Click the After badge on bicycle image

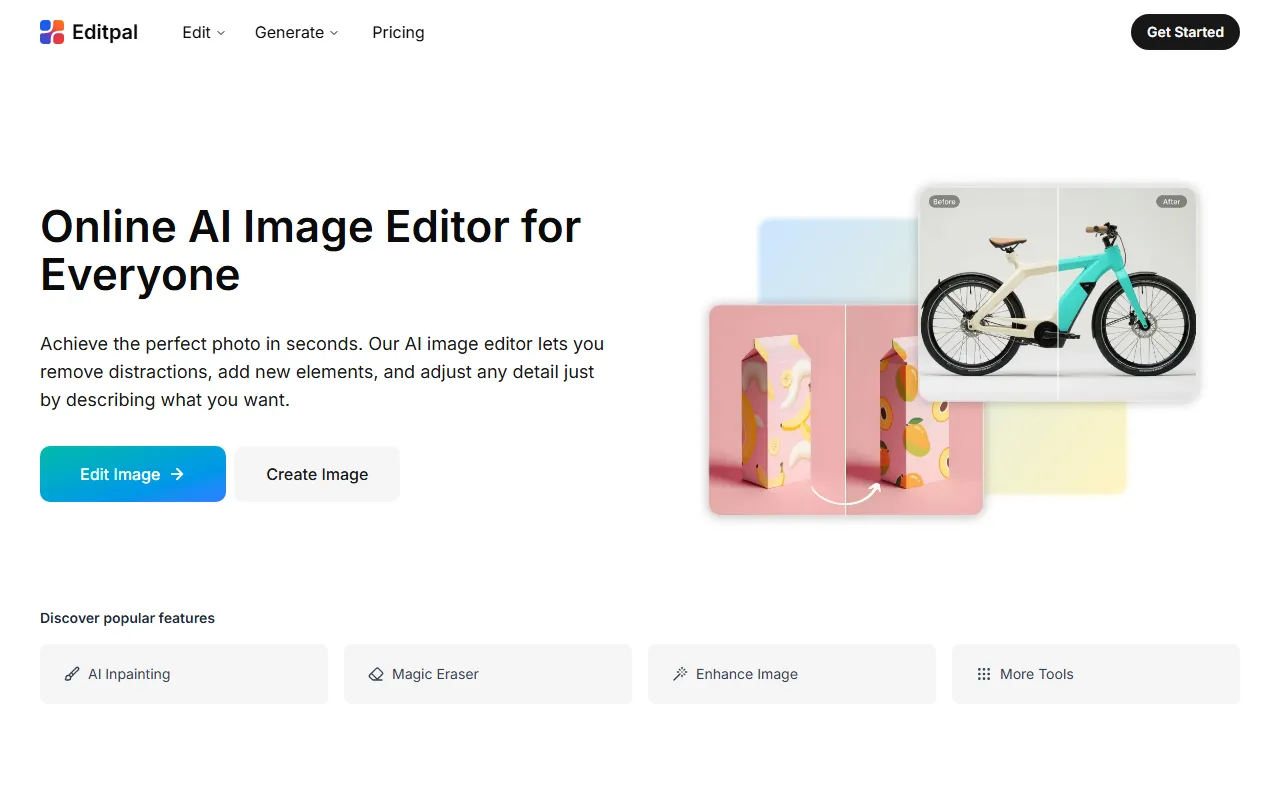pos(1171,201)
